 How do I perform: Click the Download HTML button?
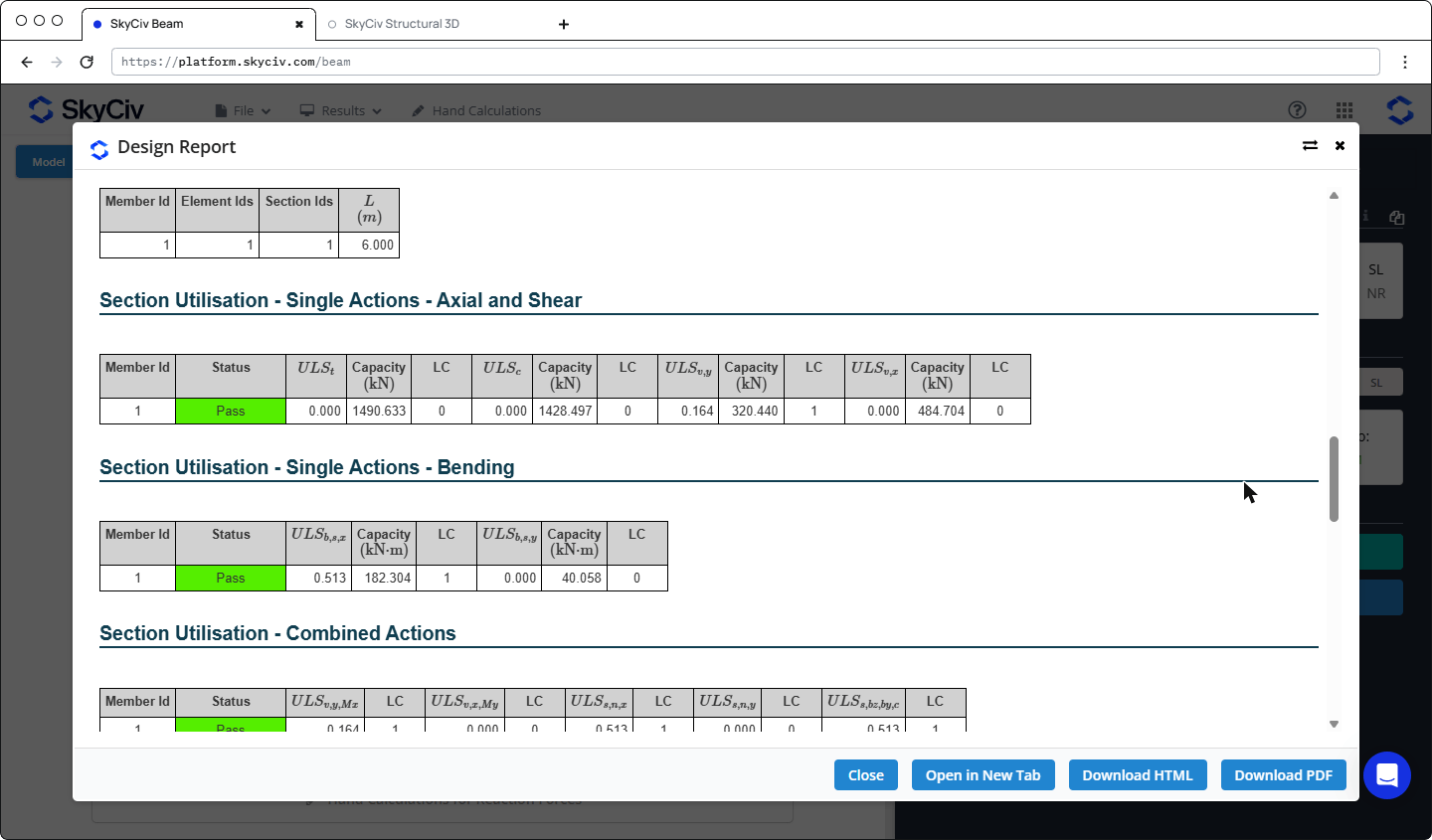pos(1138,775)
